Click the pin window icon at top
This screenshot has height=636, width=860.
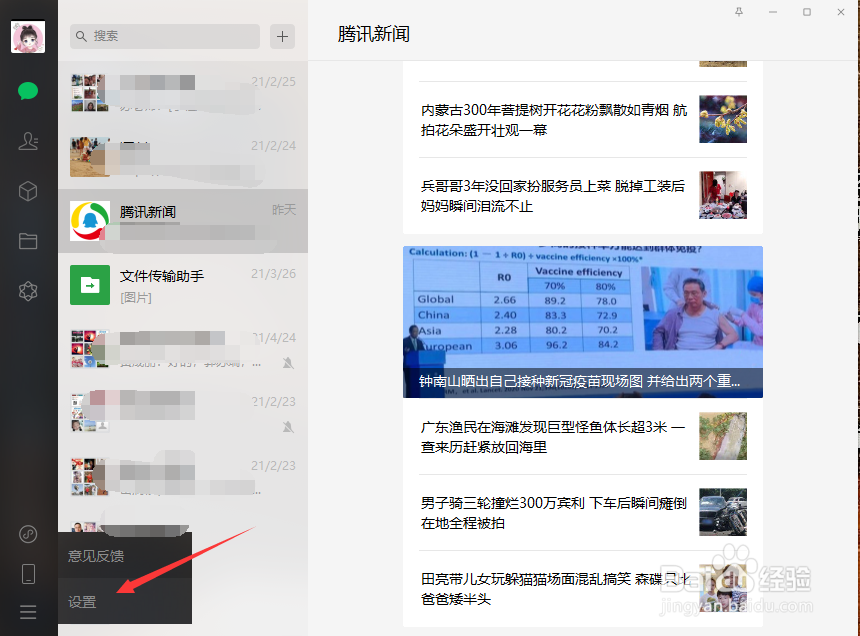739,12
